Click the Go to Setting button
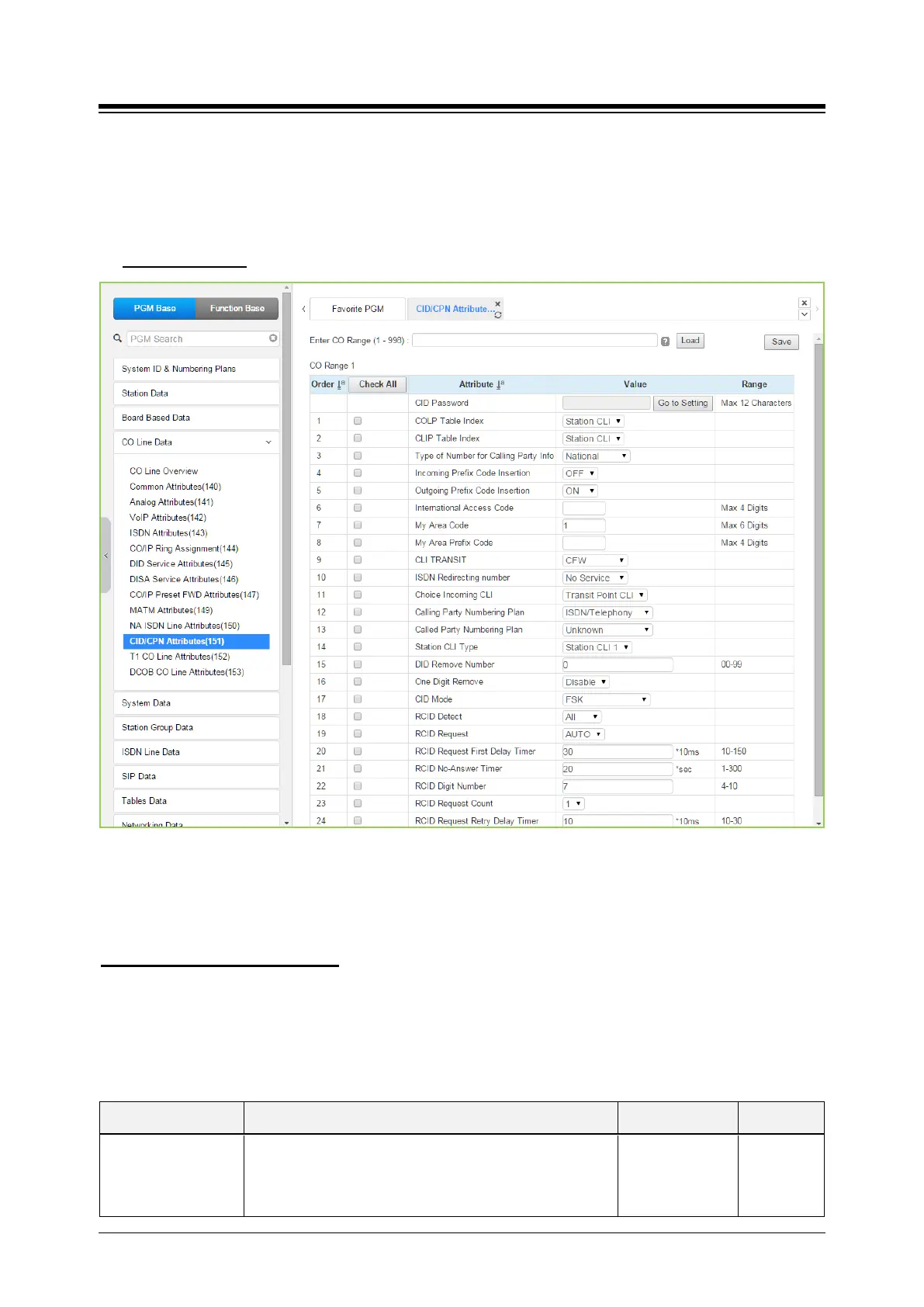Screen dimensions: 924x1307 pyautogui.click(x=683, y=403)
